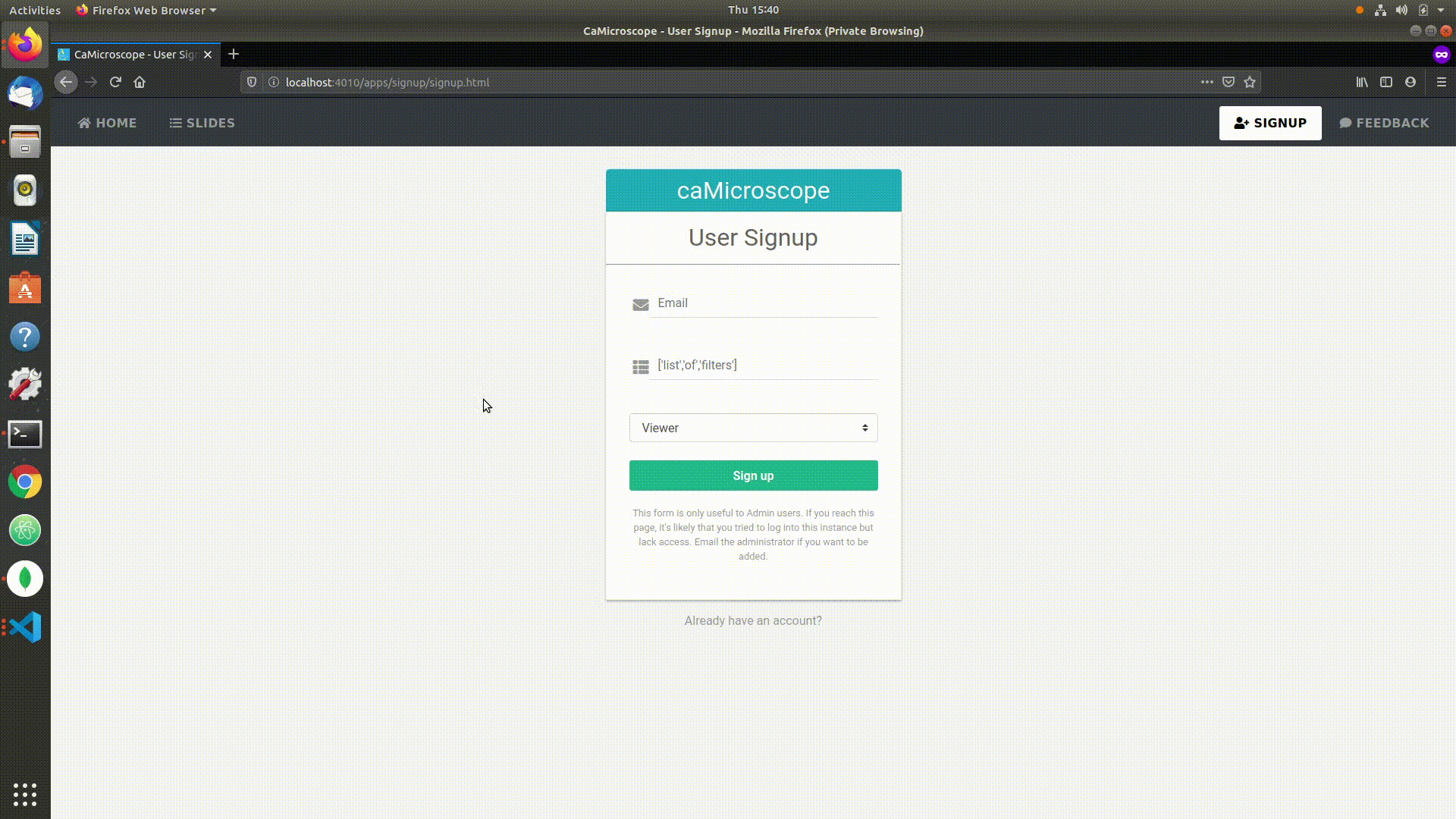Viewport: 1456px width, 819px height.
Task: Open SLIDES in navigation bar
Action: [x=202, y=123]
